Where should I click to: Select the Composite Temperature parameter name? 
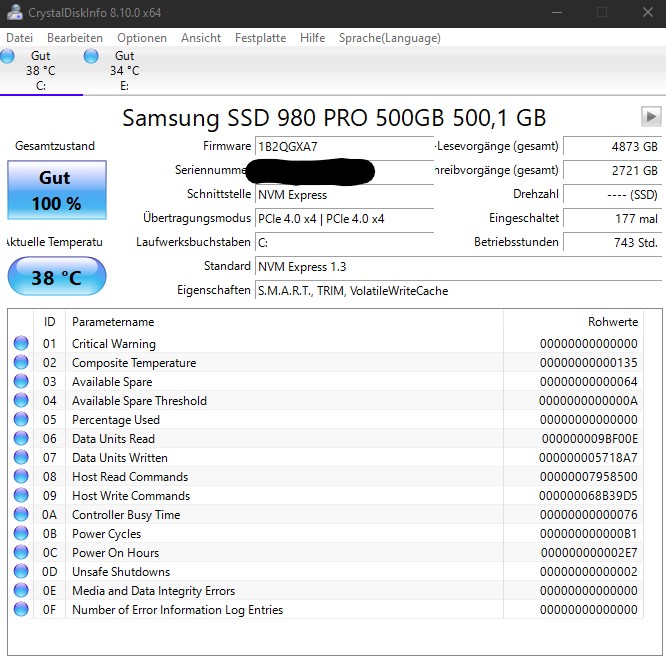pyautogui.click(x=134, y=362)
